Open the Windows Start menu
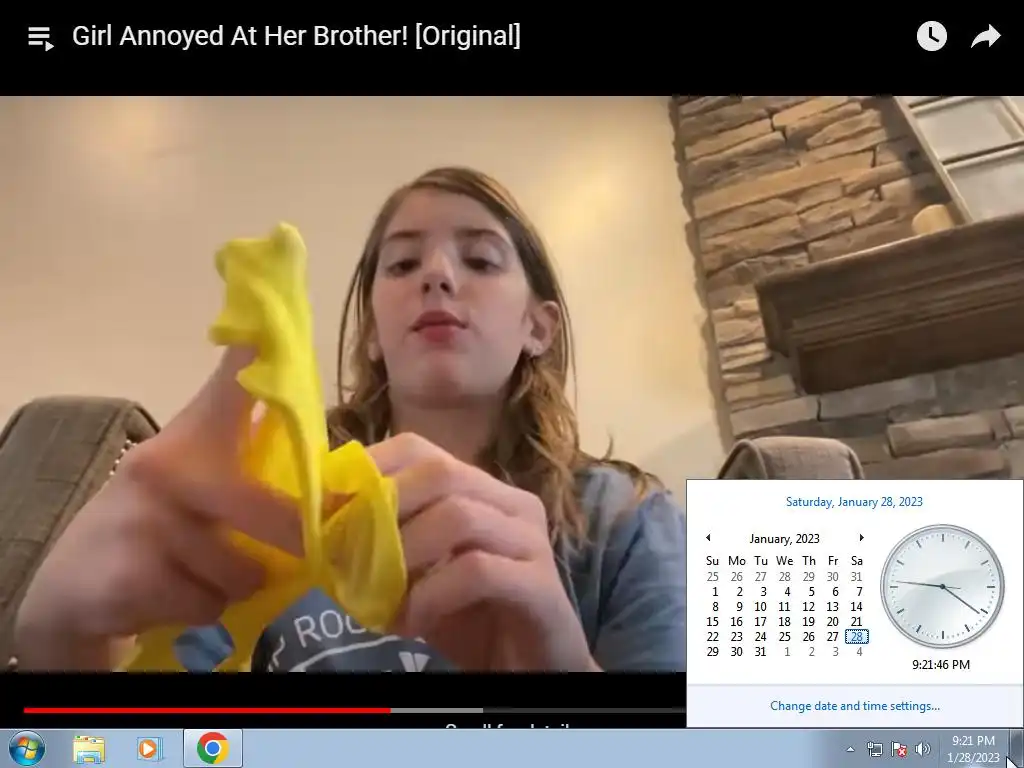The height and width of the screenshot is (768, 1024). (x=27, y=748)
